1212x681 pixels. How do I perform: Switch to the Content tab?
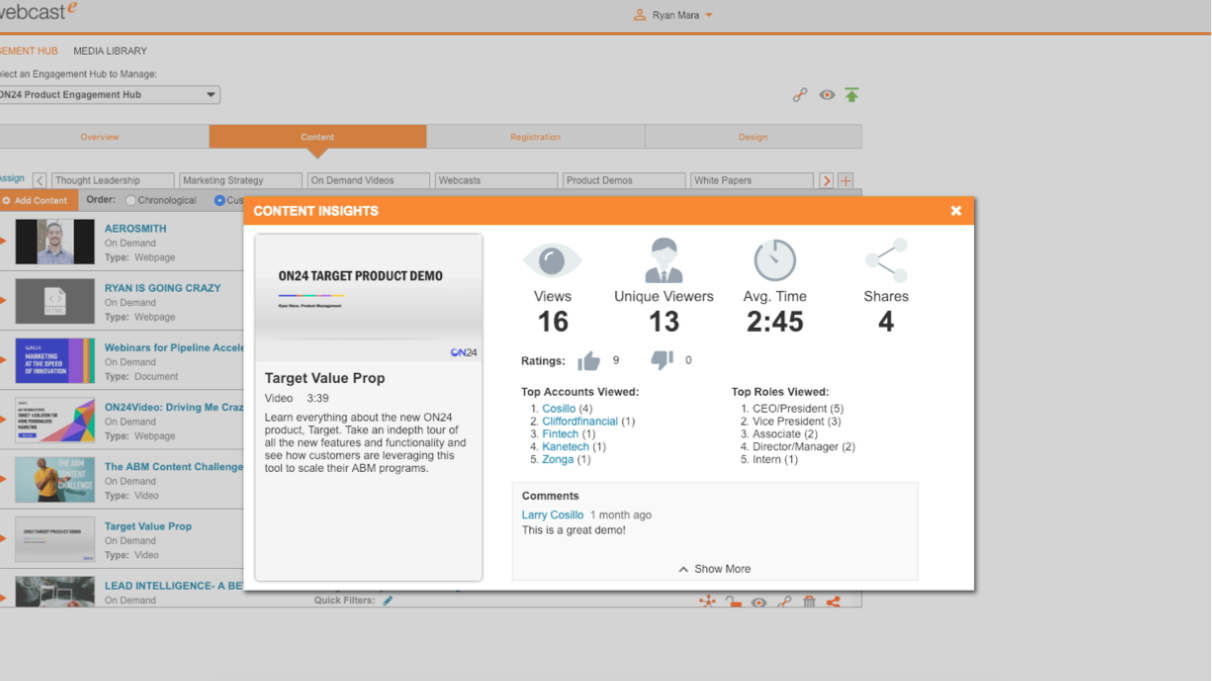pyautogui.click(x=318, y=137)
